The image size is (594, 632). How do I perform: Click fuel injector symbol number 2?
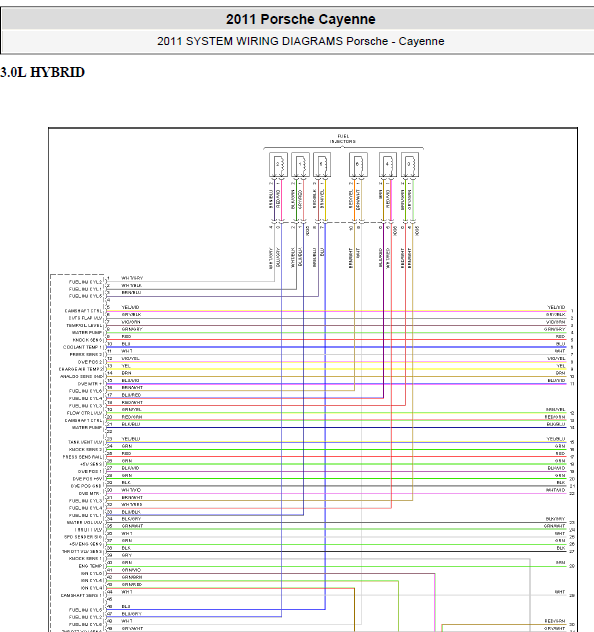point(278,164)
